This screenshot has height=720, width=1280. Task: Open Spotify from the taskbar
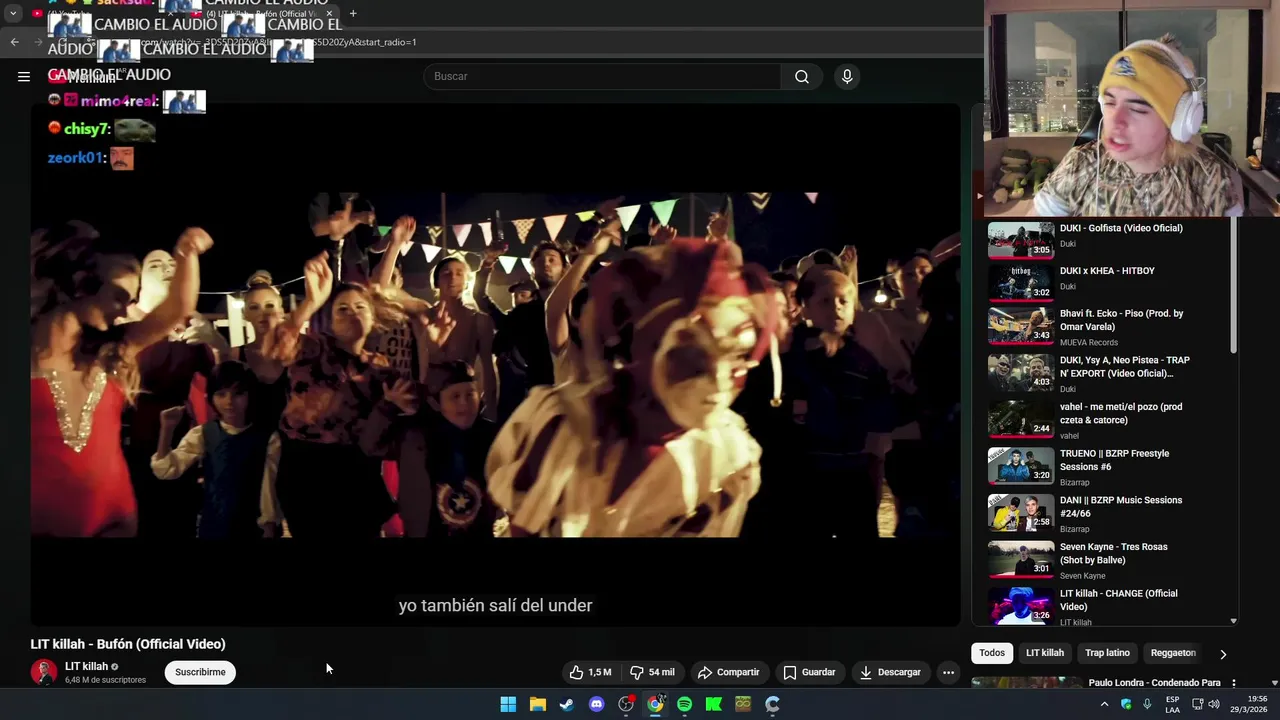pyautogui.click(x=685, y=704)
